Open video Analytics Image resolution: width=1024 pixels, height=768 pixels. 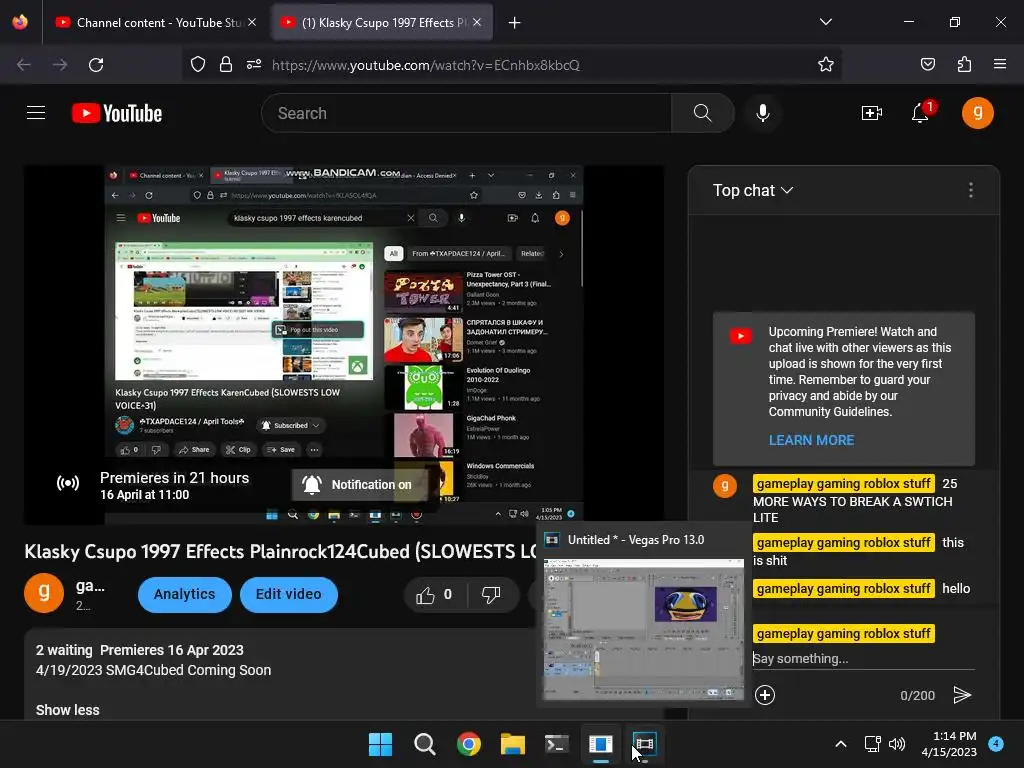(184, 594)
